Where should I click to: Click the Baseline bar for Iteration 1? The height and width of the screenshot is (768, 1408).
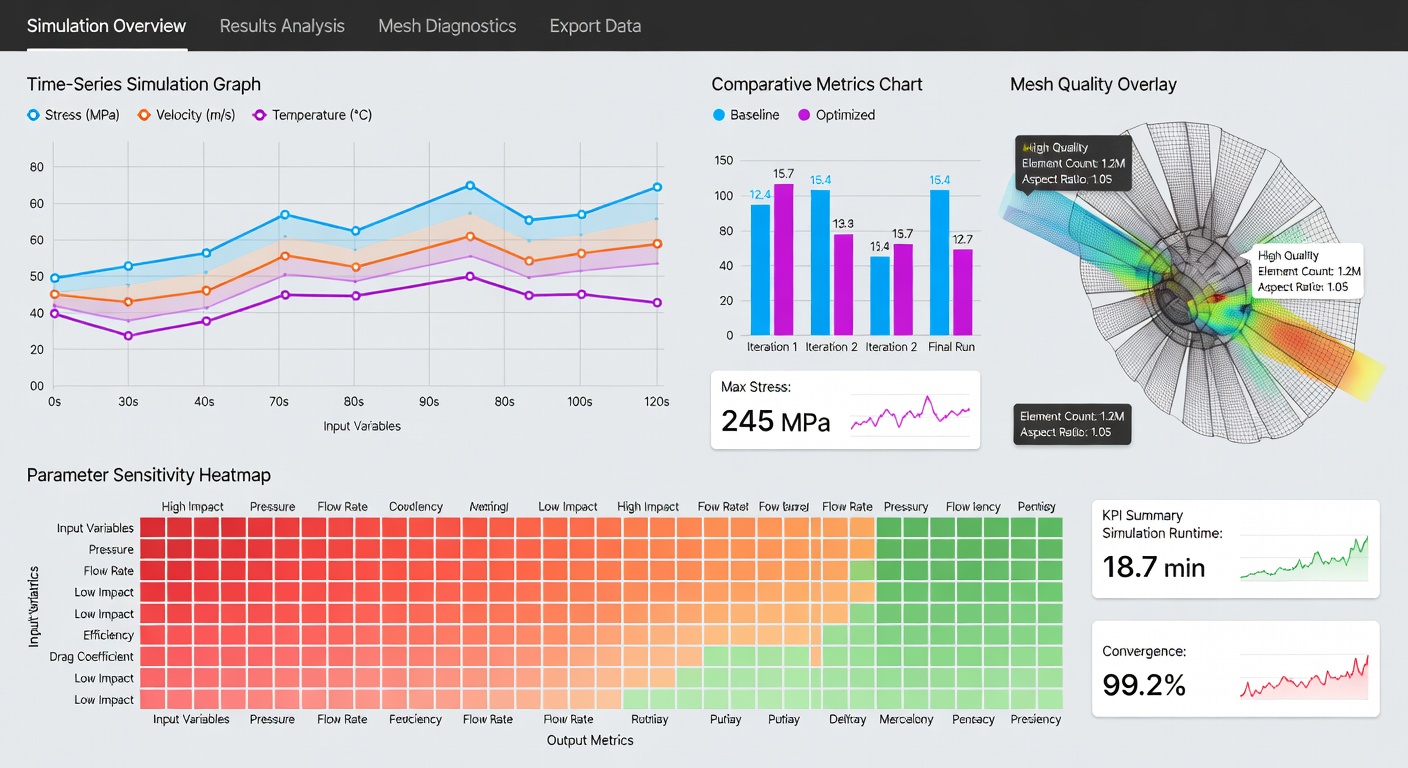coord(761,270)
